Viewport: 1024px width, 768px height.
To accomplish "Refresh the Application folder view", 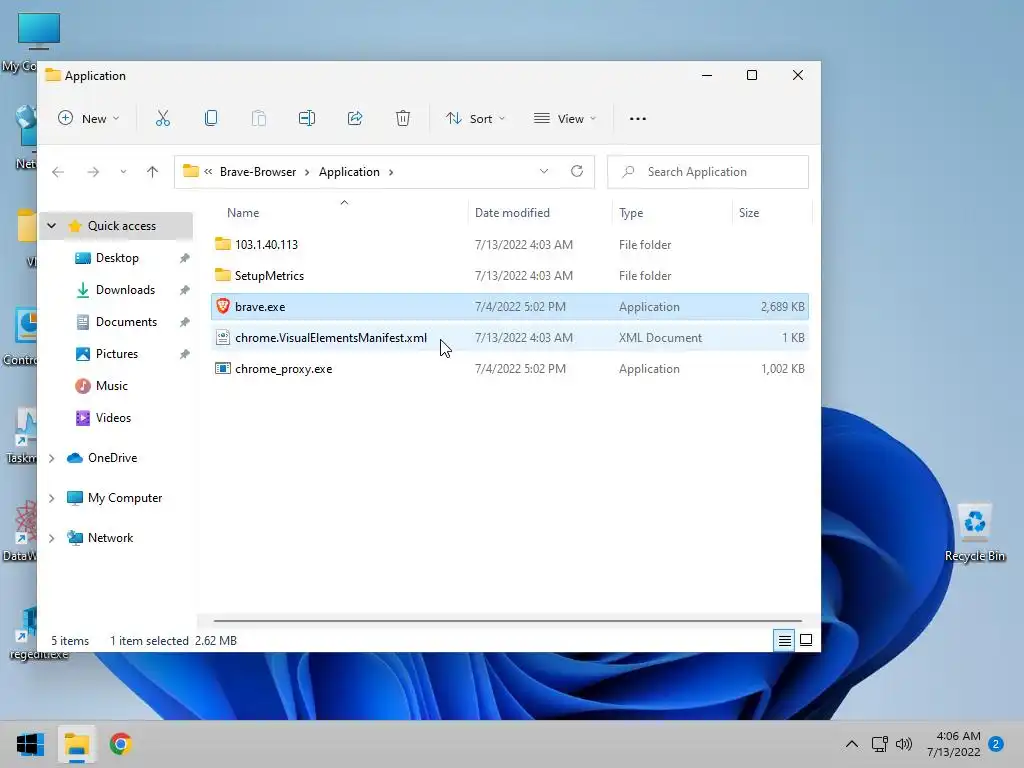I will click(577, 171).
